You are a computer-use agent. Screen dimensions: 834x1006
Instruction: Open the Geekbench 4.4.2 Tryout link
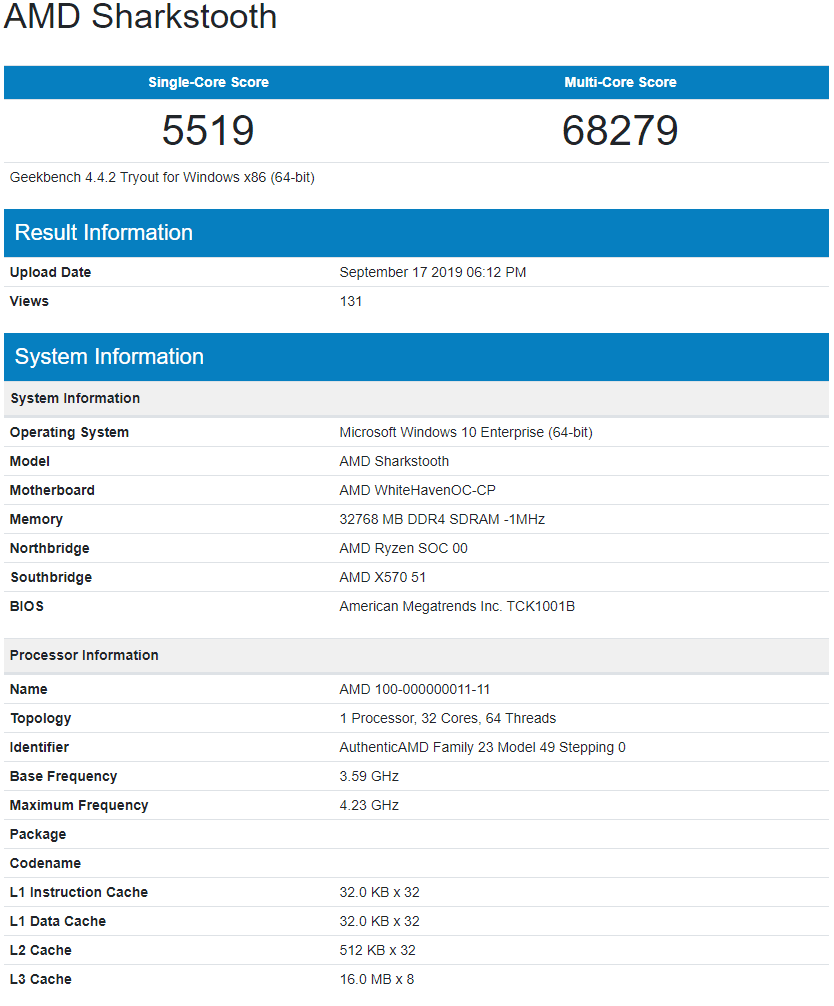tap(162, 177)
